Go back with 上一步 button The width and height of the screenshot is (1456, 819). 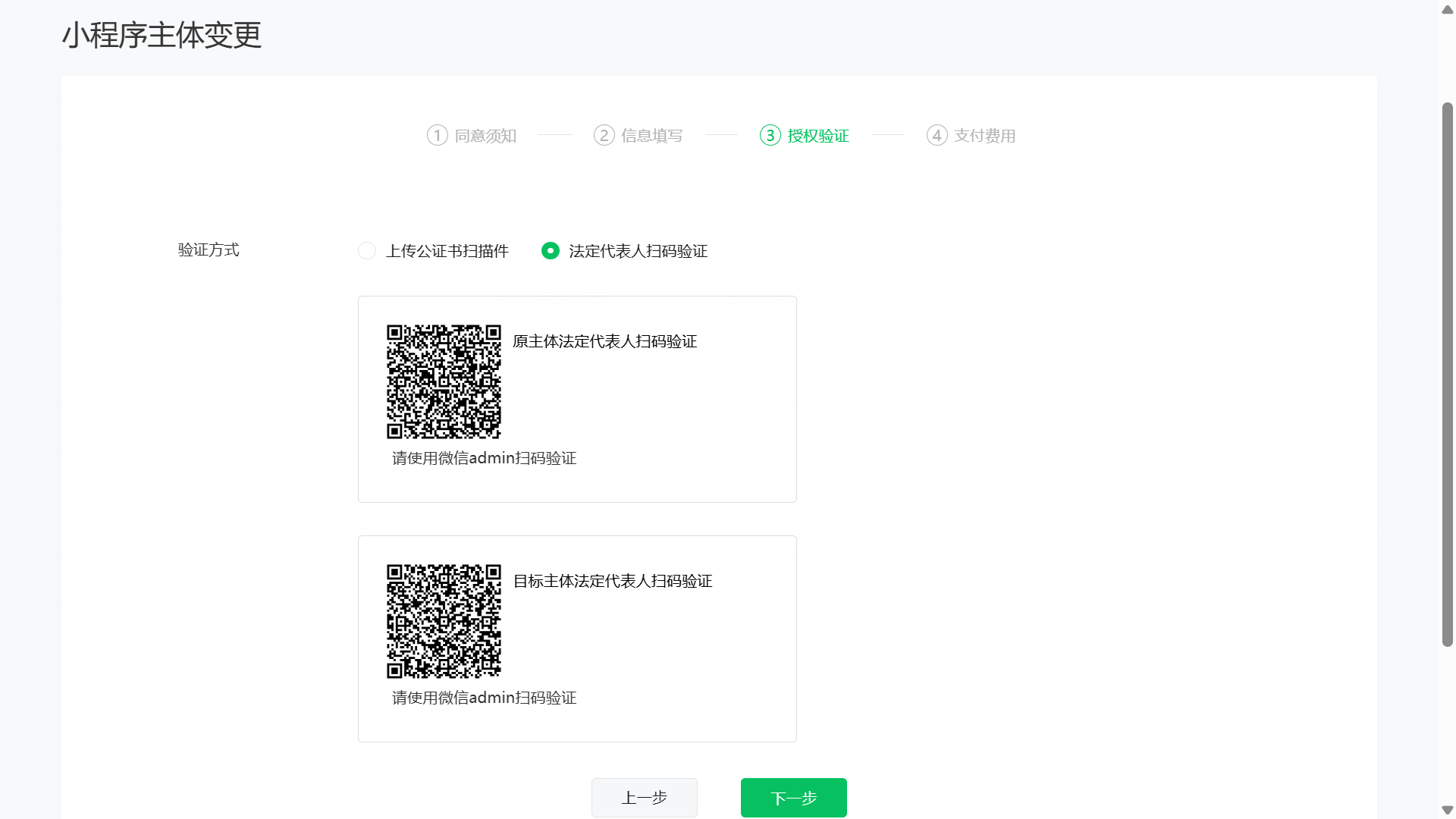pos(644,798)
